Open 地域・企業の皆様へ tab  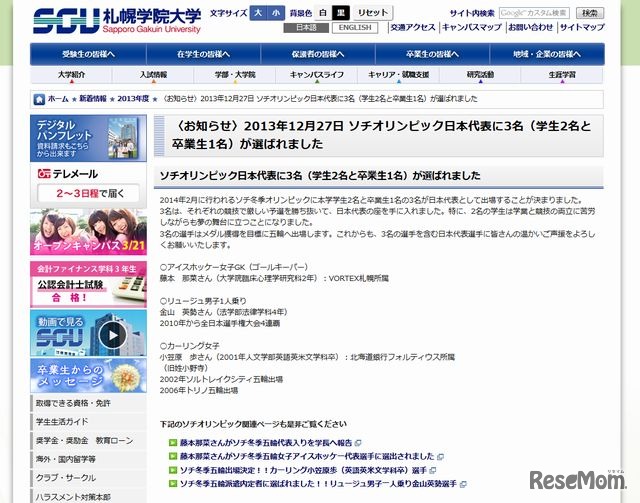point(547,54)
